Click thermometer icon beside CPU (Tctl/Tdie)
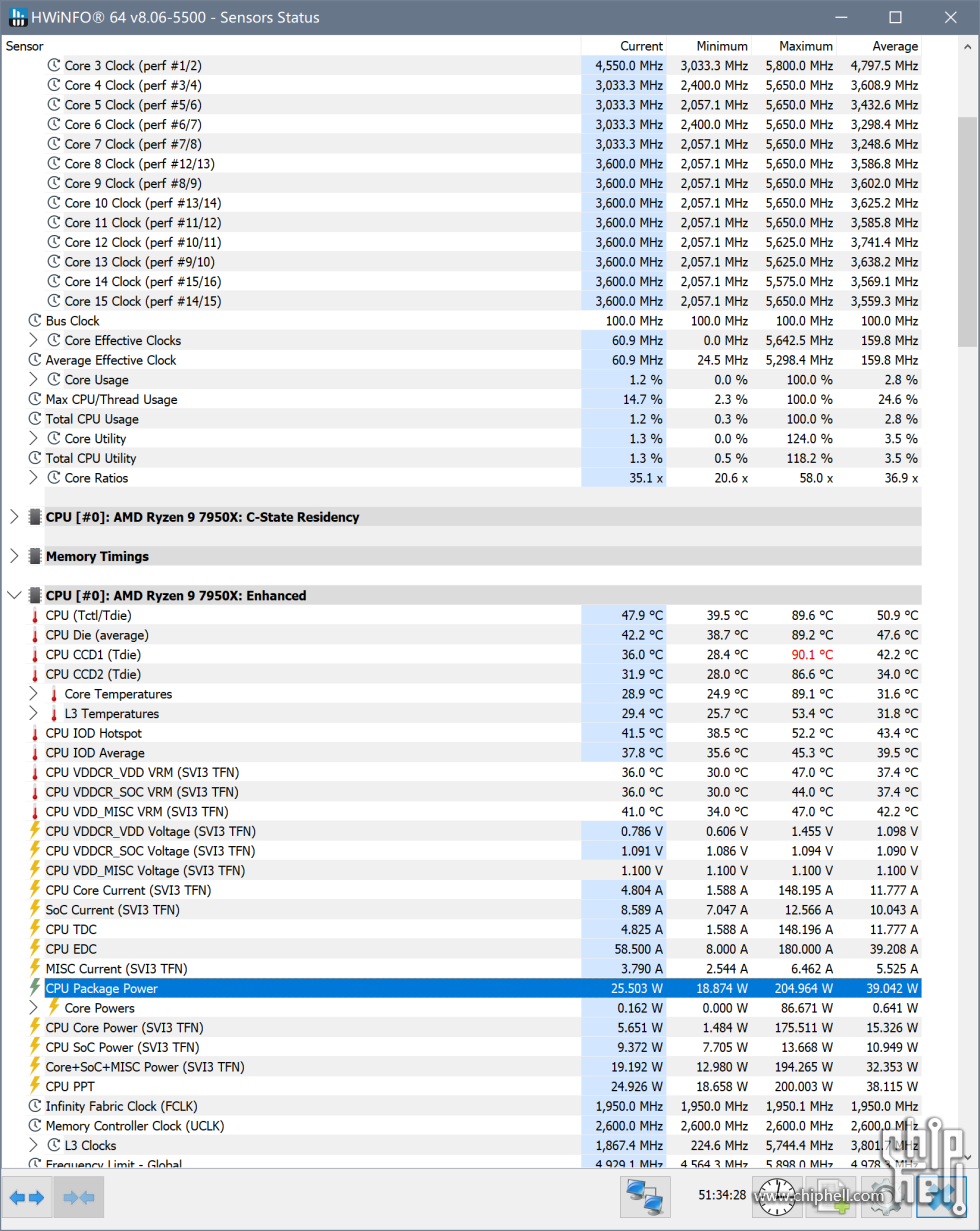 35,616
